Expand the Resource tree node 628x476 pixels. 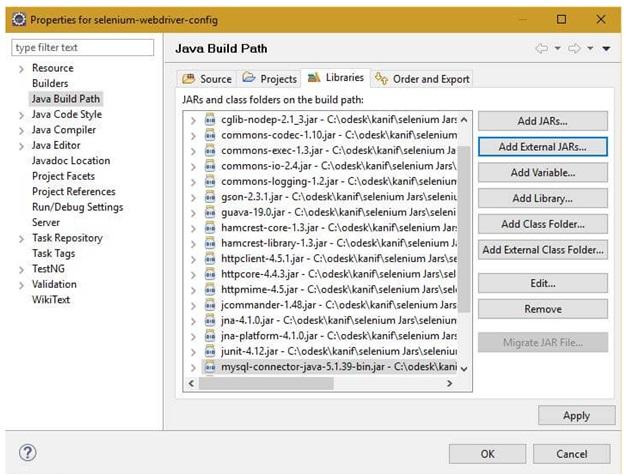click(21, 68)
